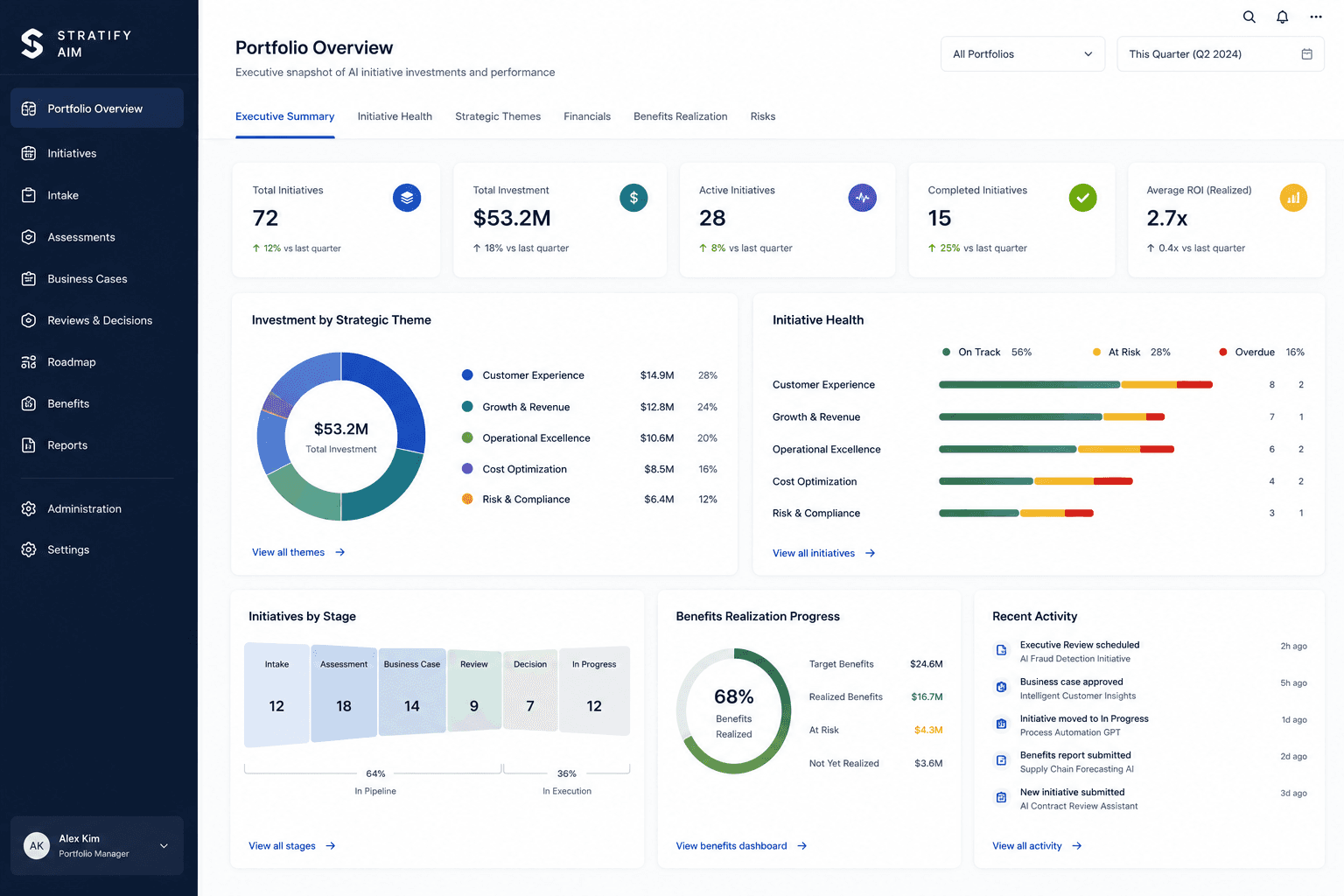
Task: Switch to the Financials tab
Action: point(587,116)
